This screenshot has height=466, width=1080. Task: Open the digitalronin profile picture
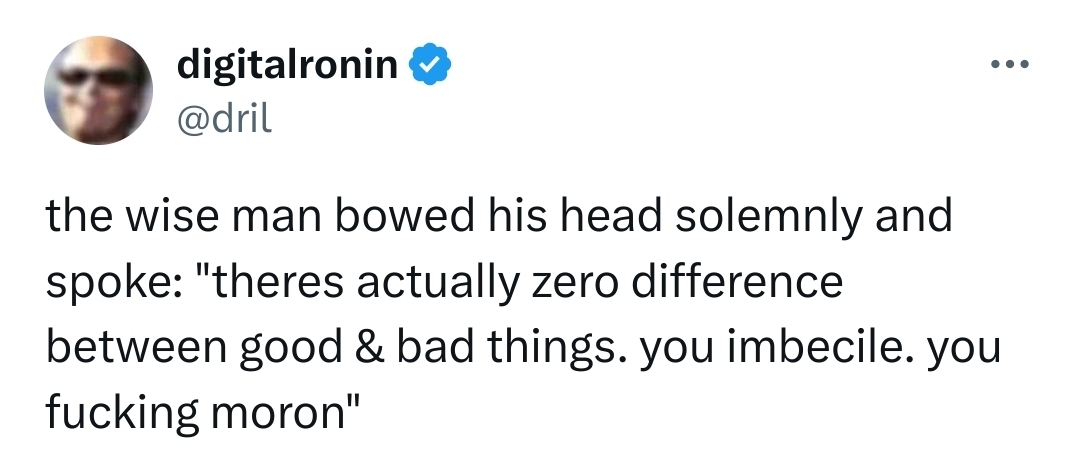(97, 88)
